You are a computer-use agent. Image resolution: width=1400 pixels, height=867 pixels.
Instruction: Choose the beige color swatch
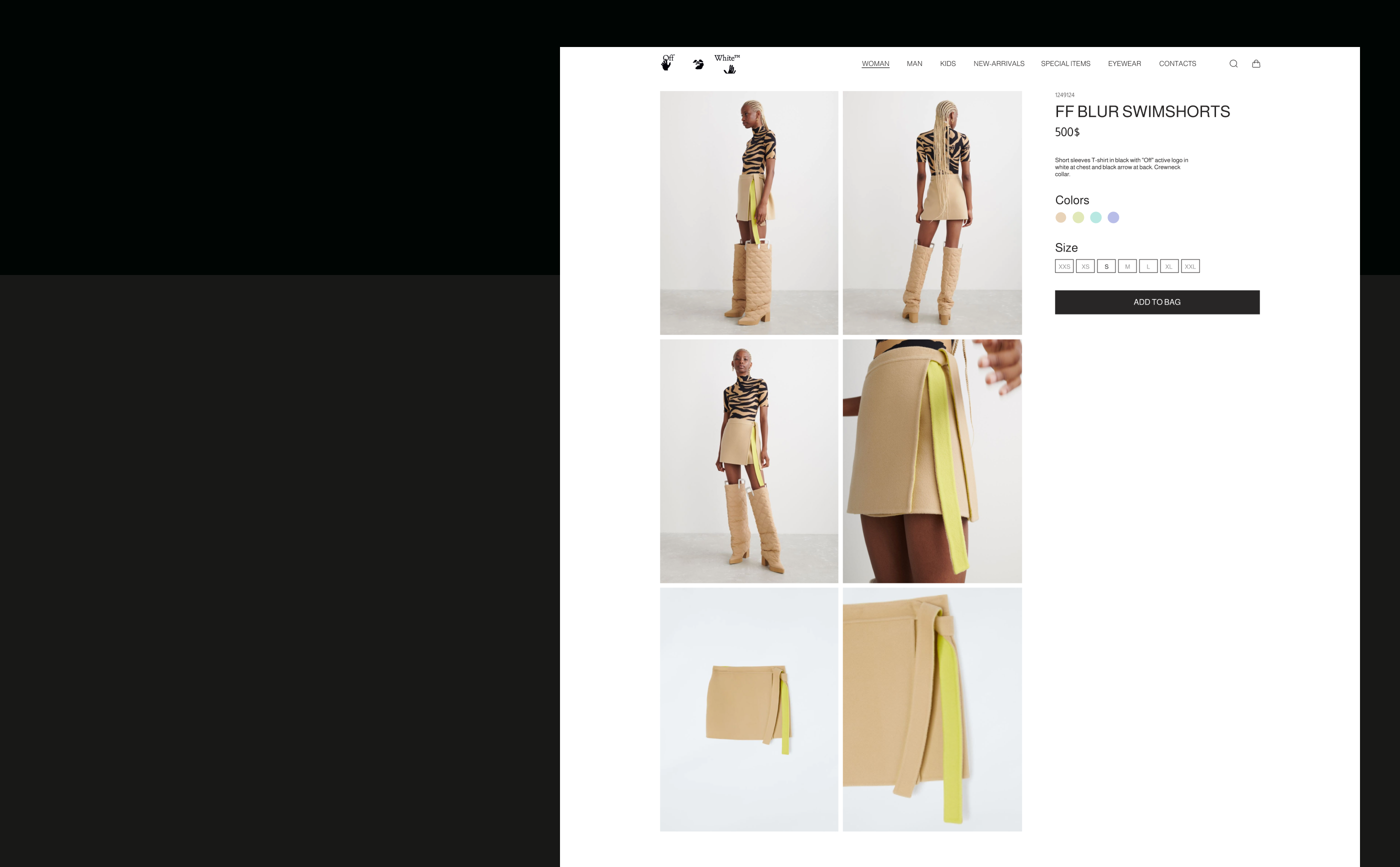pos(1060,217)
